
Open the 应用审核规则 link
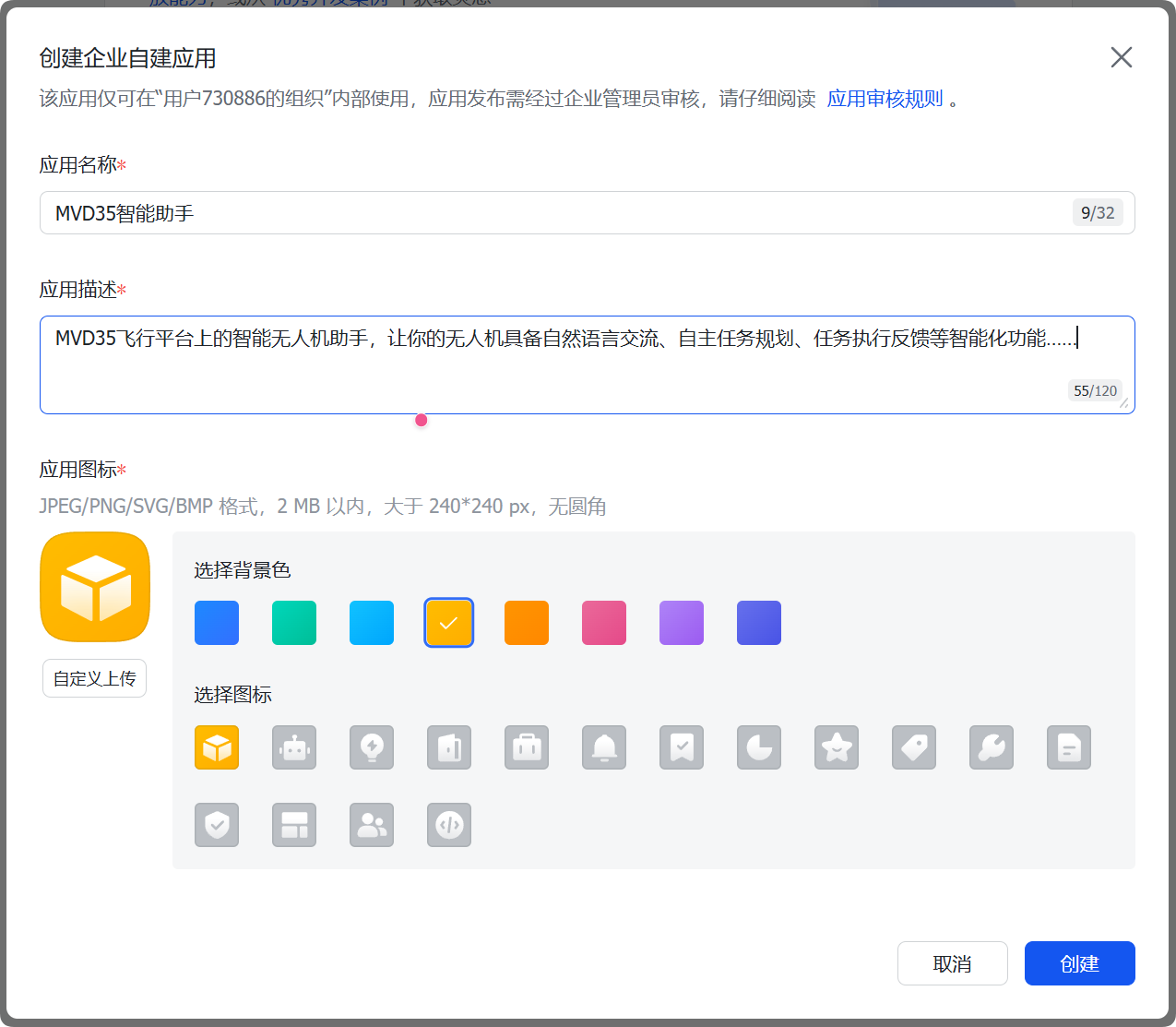pos(885,99)
